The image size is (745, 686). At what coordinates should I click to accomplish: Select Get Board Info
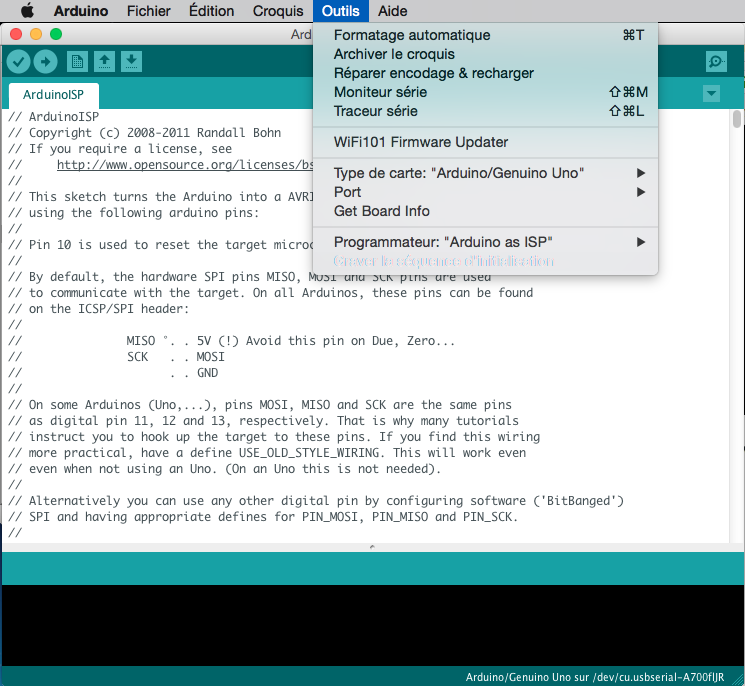pyautogui.click(x=485, y=211)
